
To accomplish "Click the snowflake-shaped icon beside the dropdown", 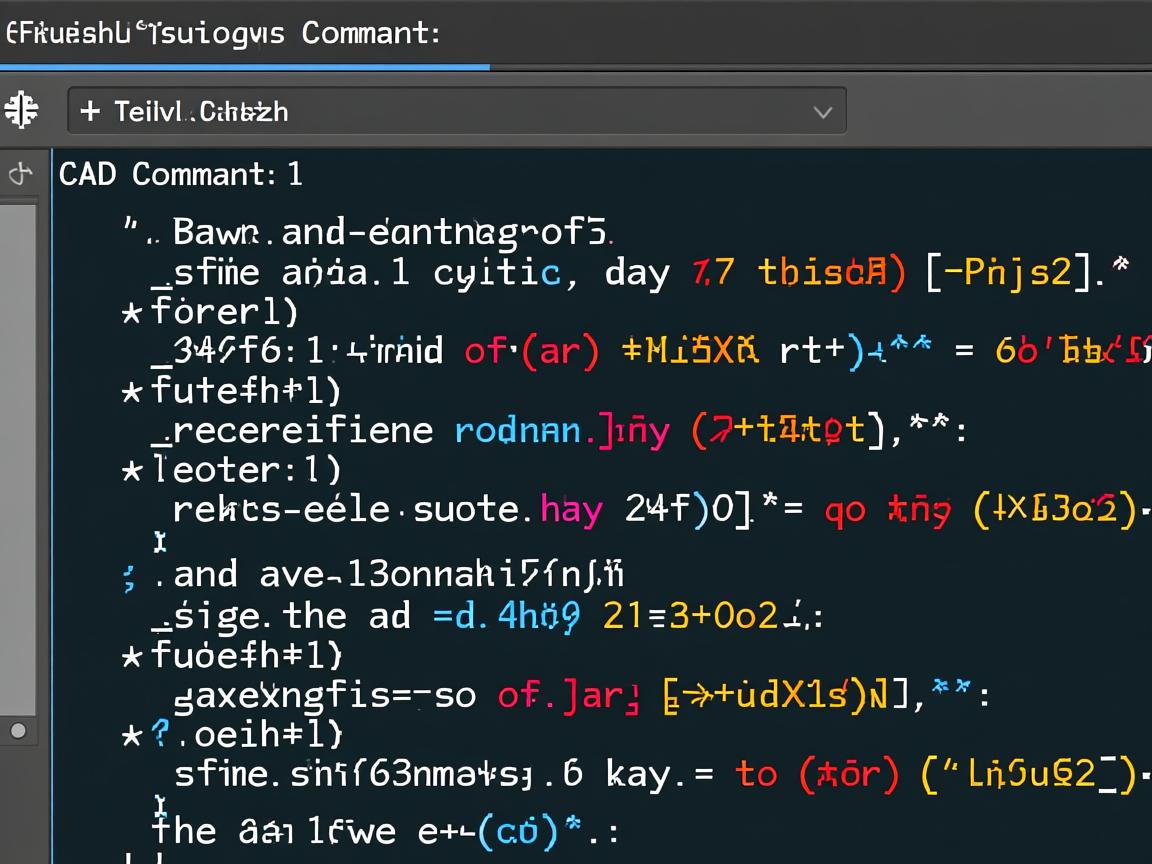I will tap(21, 111).
